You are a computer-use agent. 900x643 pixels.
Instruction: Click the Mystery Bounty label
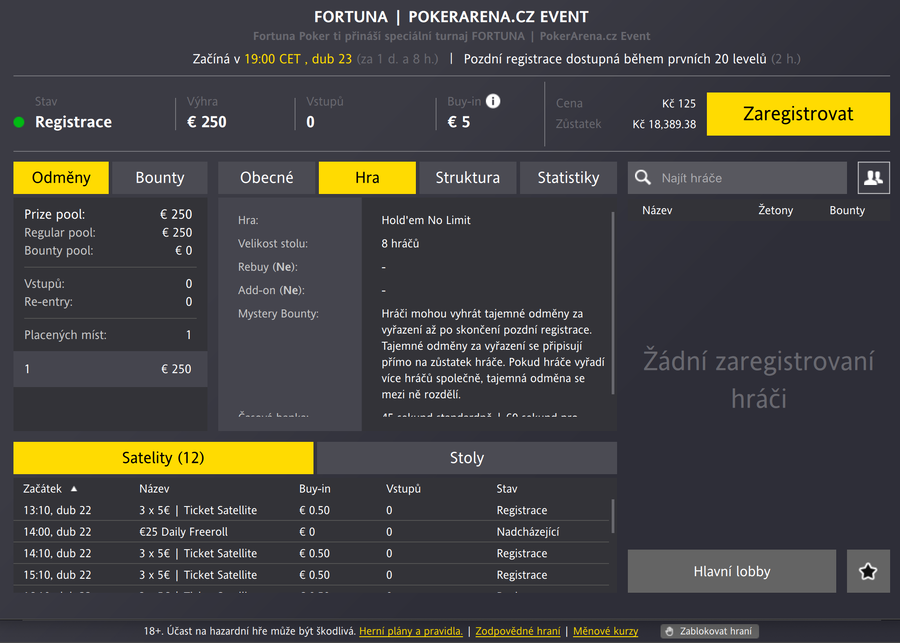click(278, 313)
